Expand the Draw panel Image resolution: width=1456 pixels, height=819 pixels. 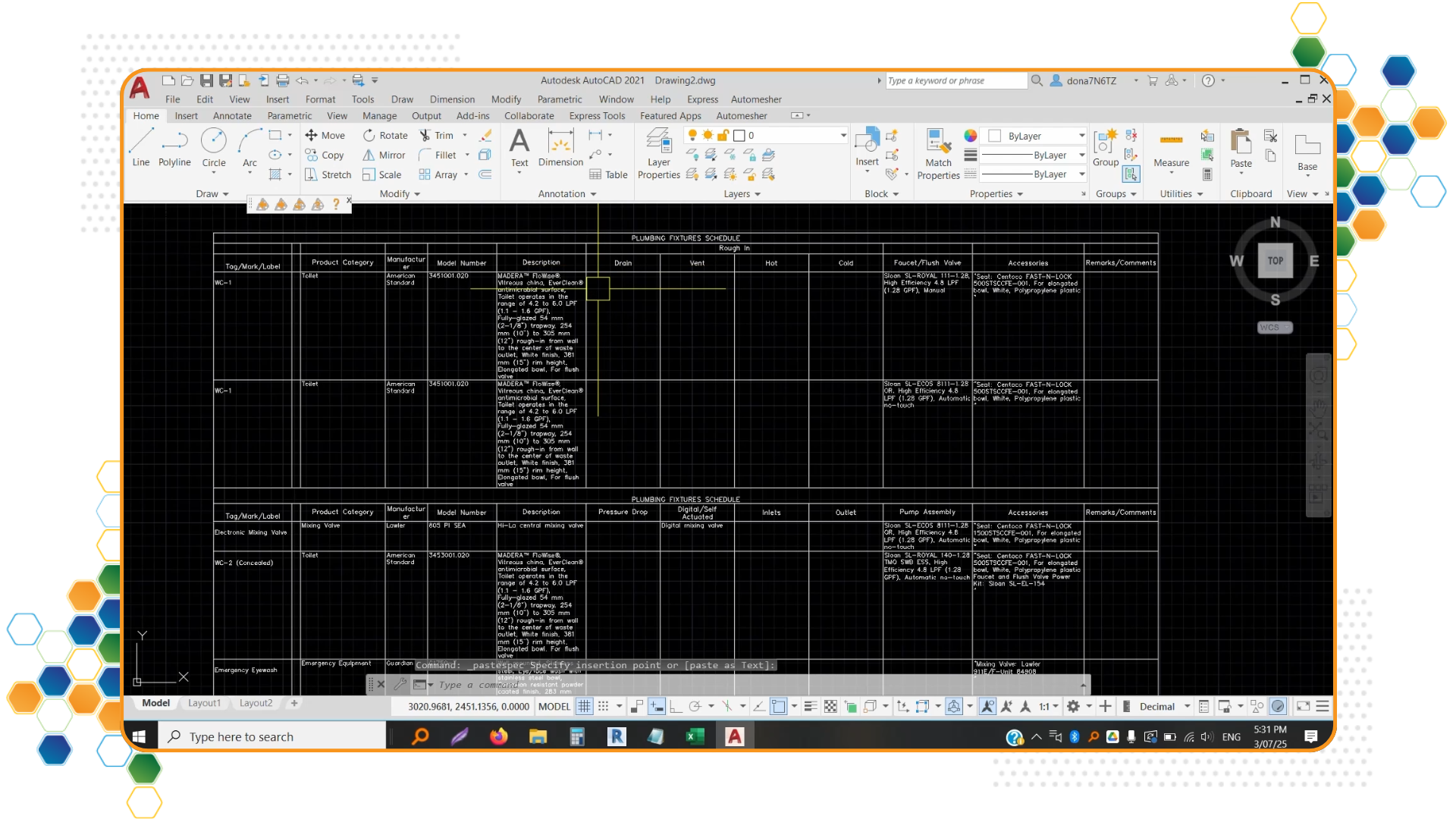click(212, 194)
